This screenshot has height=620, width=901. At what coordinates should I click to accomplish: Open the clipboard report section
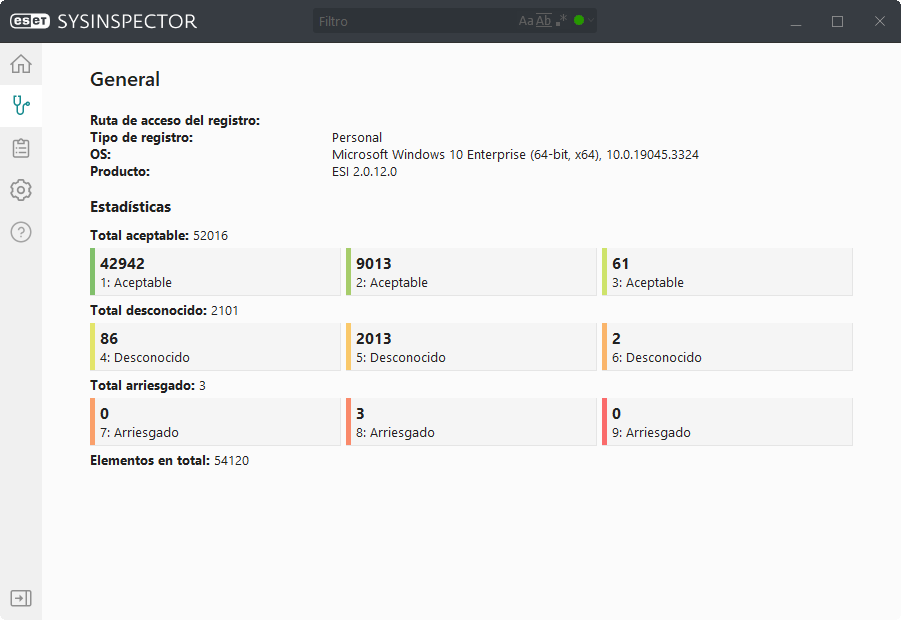(21, 148)
